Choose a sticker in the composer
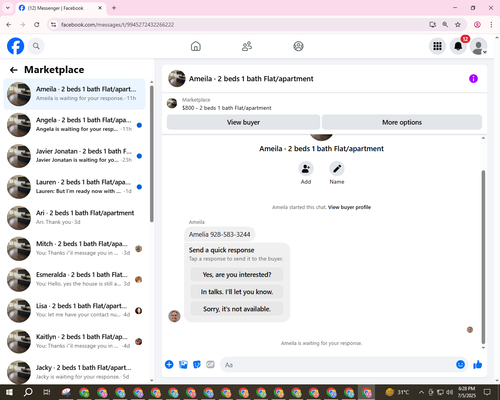Image resolution: width=500 pixels, height=400 pixels. 197,364
